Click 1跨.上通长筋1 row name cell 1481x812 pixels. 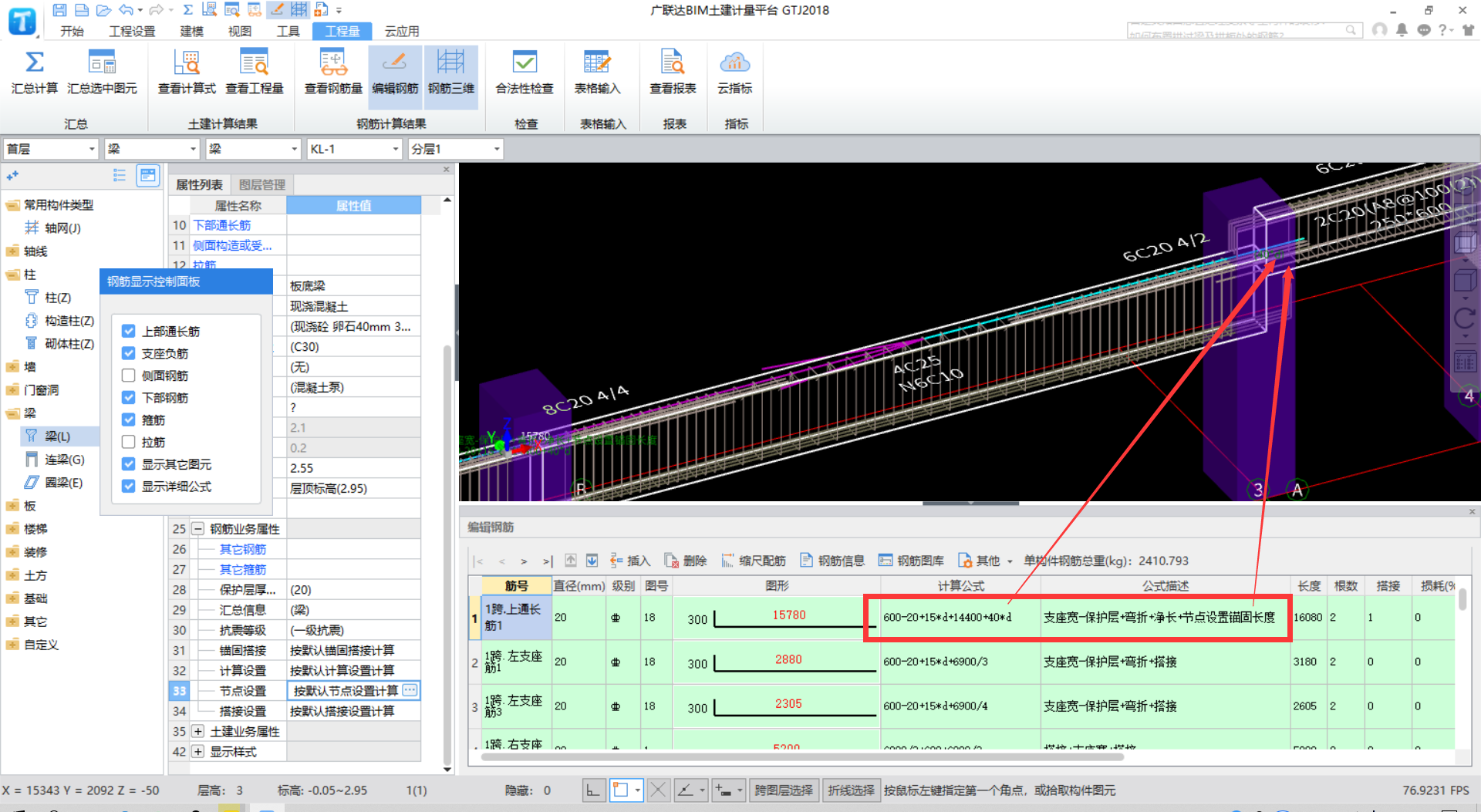[x=515, y=617]
